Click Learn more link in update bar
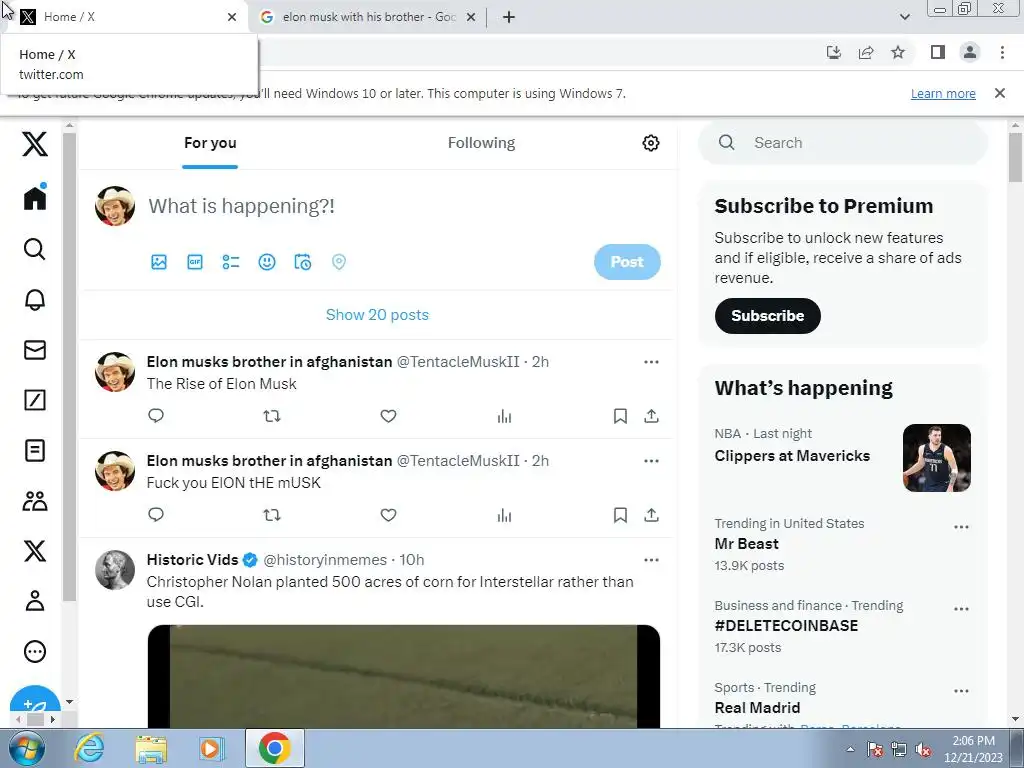1024x768 pixels. (943, 93)
